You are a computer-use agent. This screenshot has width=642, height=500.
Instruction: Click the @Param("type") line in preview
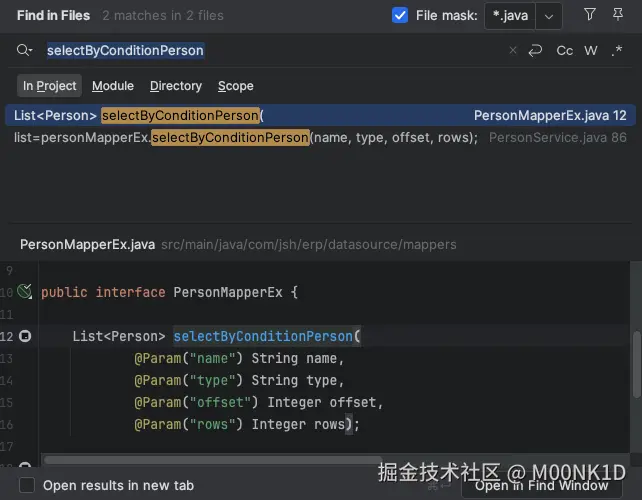point(240,380)
